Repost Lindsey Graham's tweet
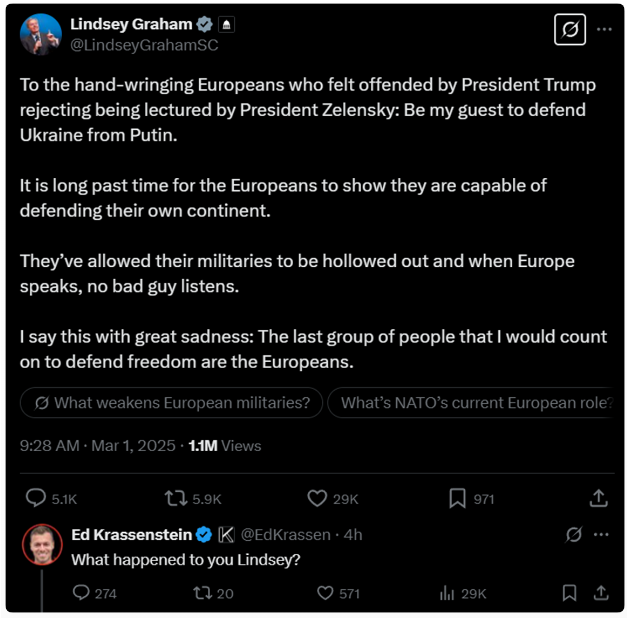This screenshot has width=628, height=619. coord(175,498)
